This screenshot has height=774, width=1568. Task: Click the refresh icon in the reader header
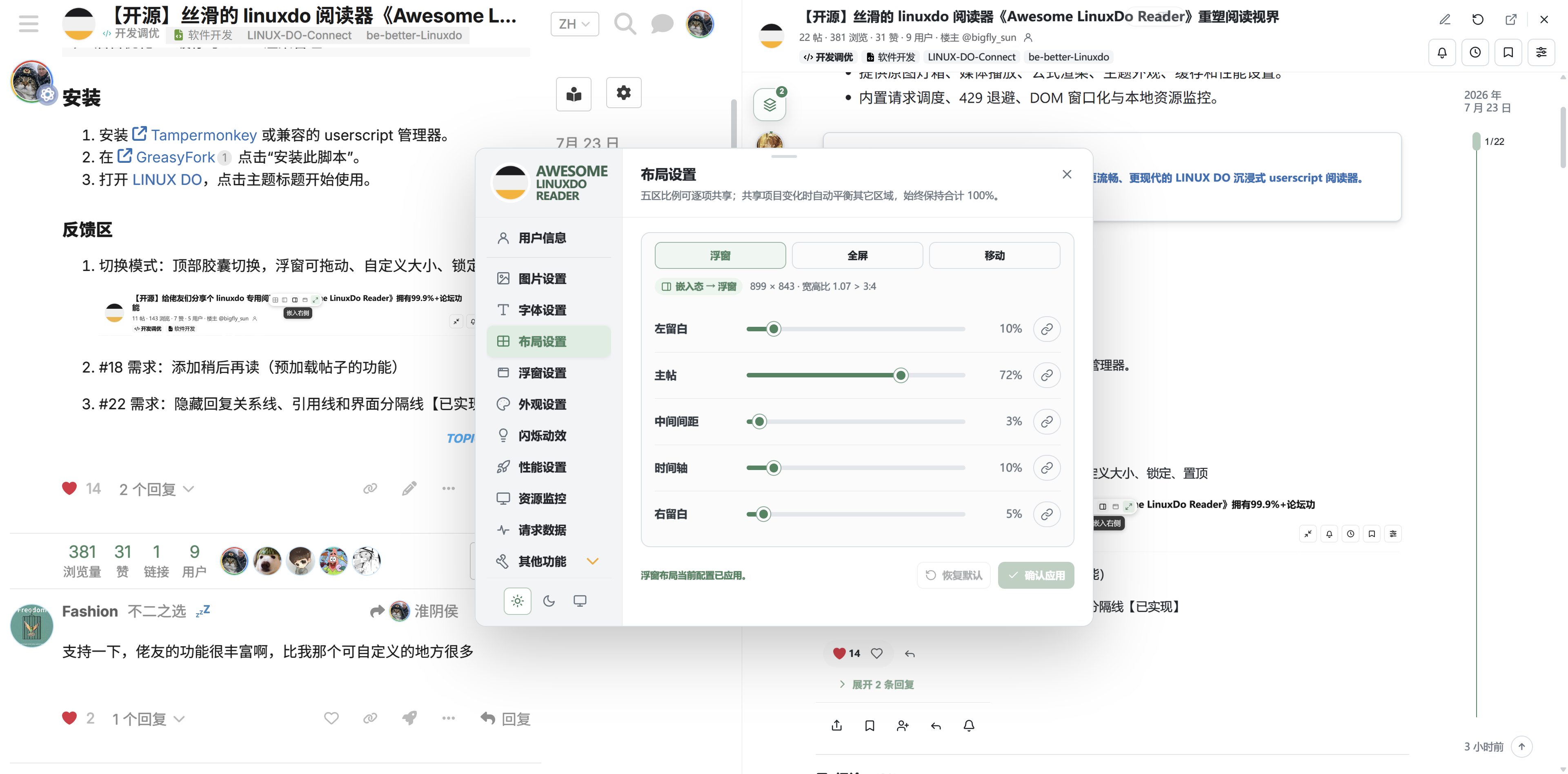1477,20
